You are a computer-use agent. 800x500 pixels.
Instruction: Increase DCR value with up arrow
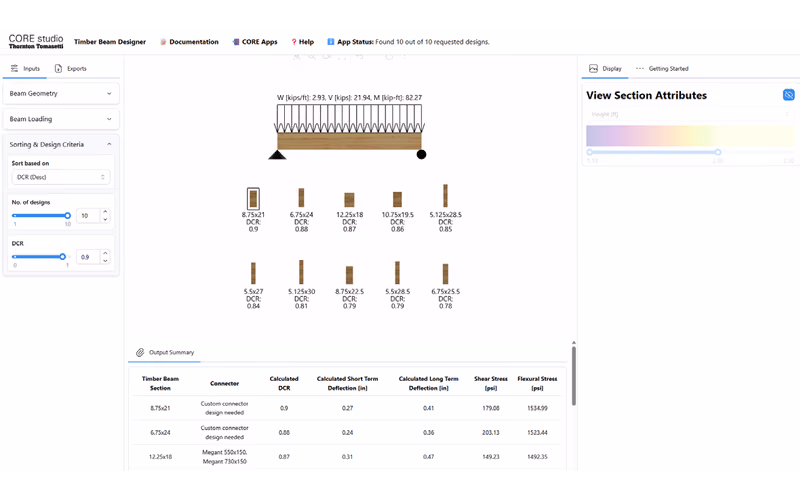105,253
